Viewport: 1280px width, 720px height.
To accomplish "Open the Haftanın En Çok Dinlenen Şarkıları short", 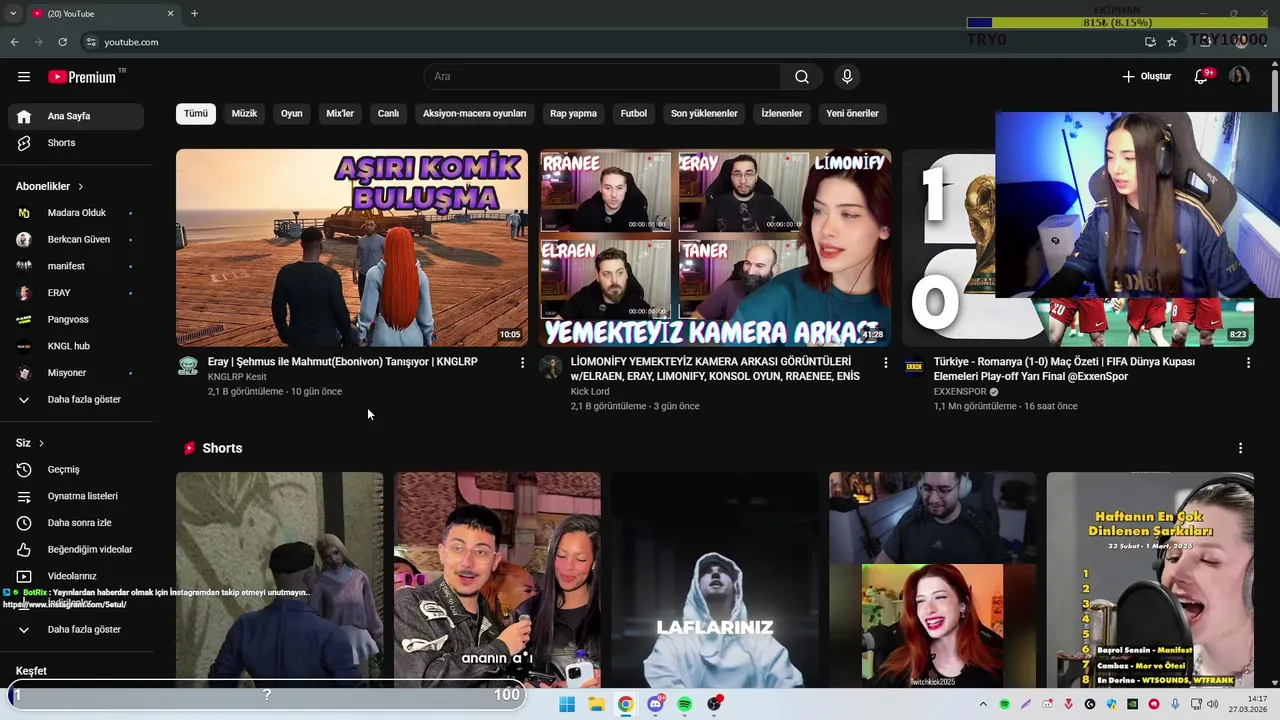I will pyautogui.click(x=1150, y=579).
